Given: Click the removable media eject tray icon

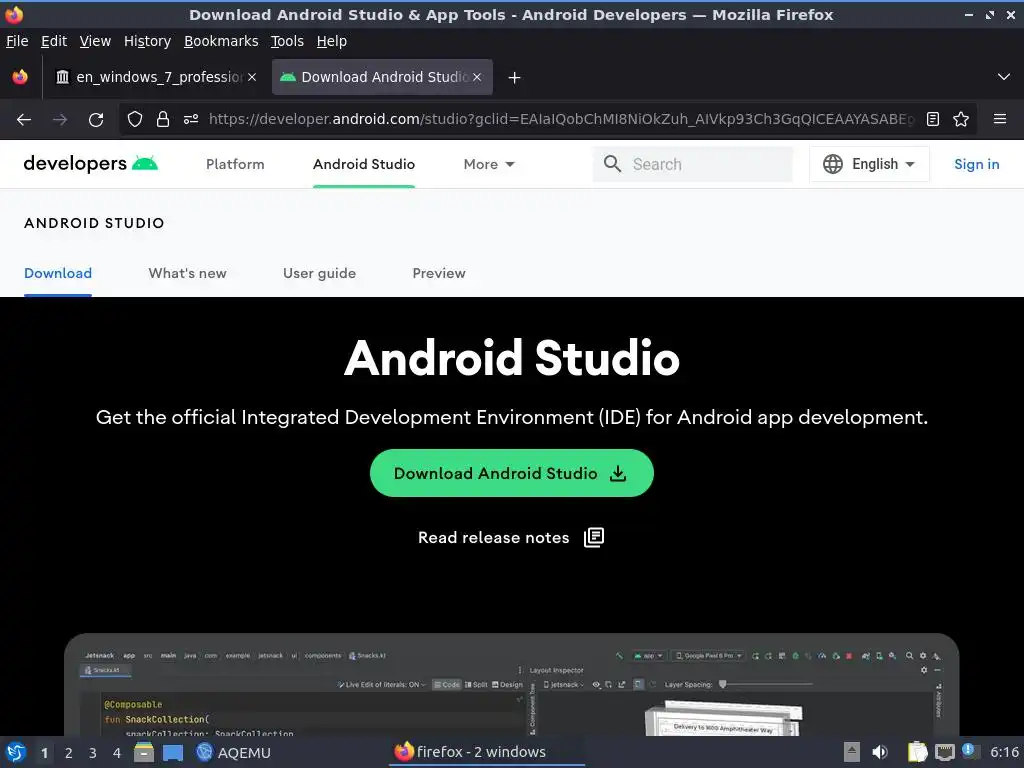Looking at the screenshot, I should [x=852, y=752].
